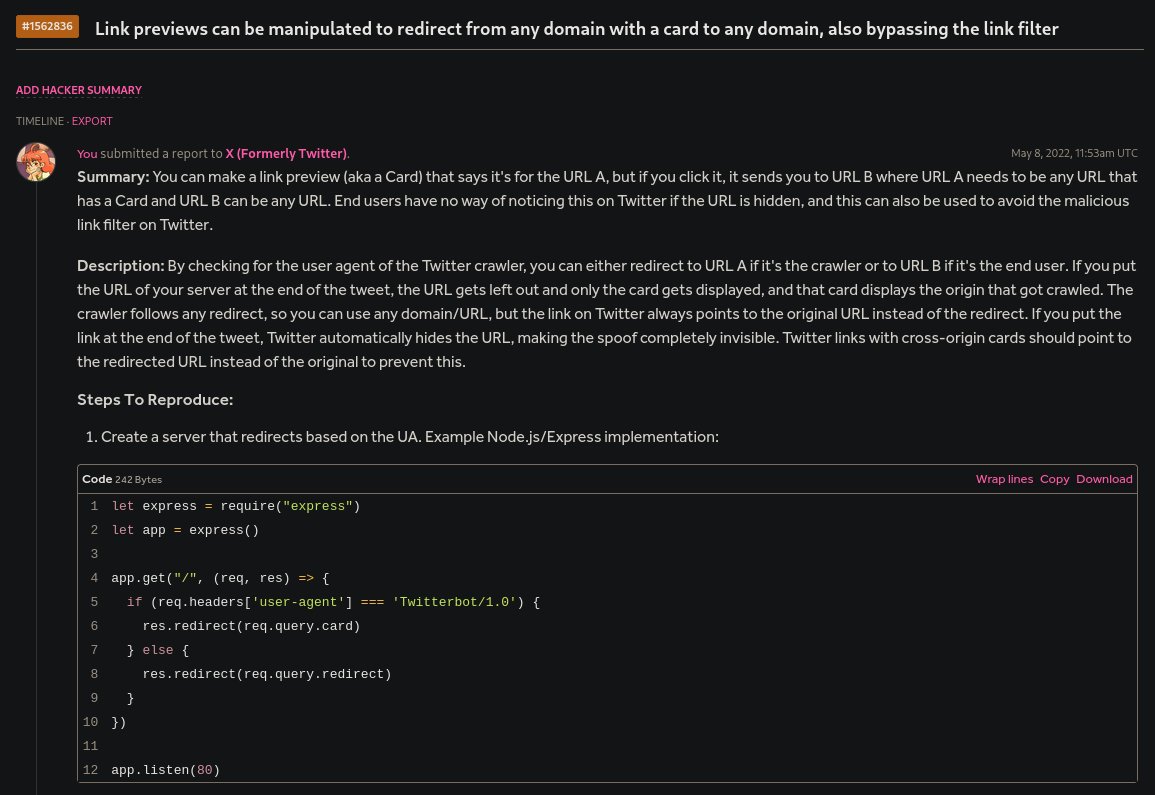The height and width of the screenshot is (795, 1155).
Task: Click the TIMELINE label
Action: (x=40, y=121)
